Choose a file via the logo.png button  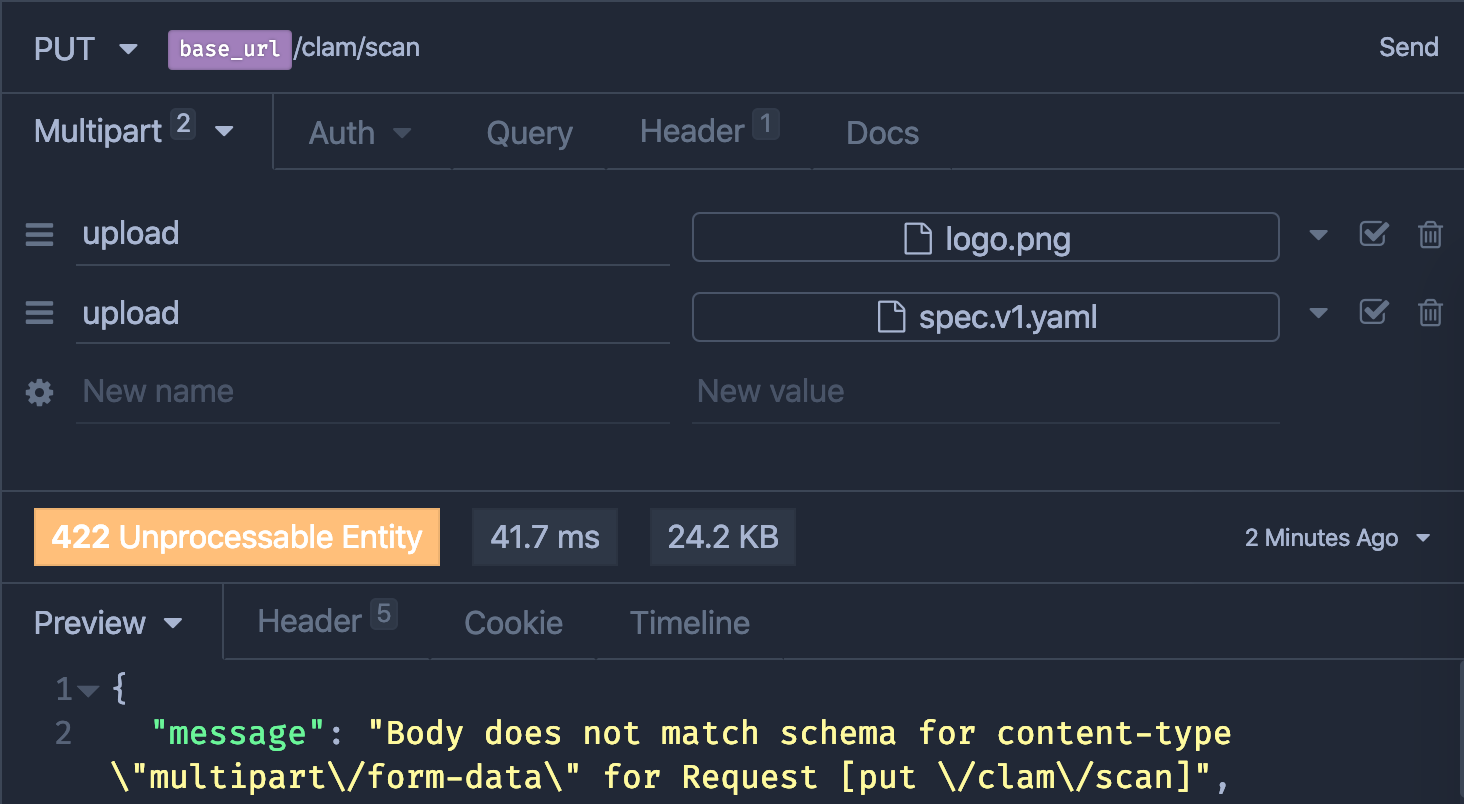point(985,237)
